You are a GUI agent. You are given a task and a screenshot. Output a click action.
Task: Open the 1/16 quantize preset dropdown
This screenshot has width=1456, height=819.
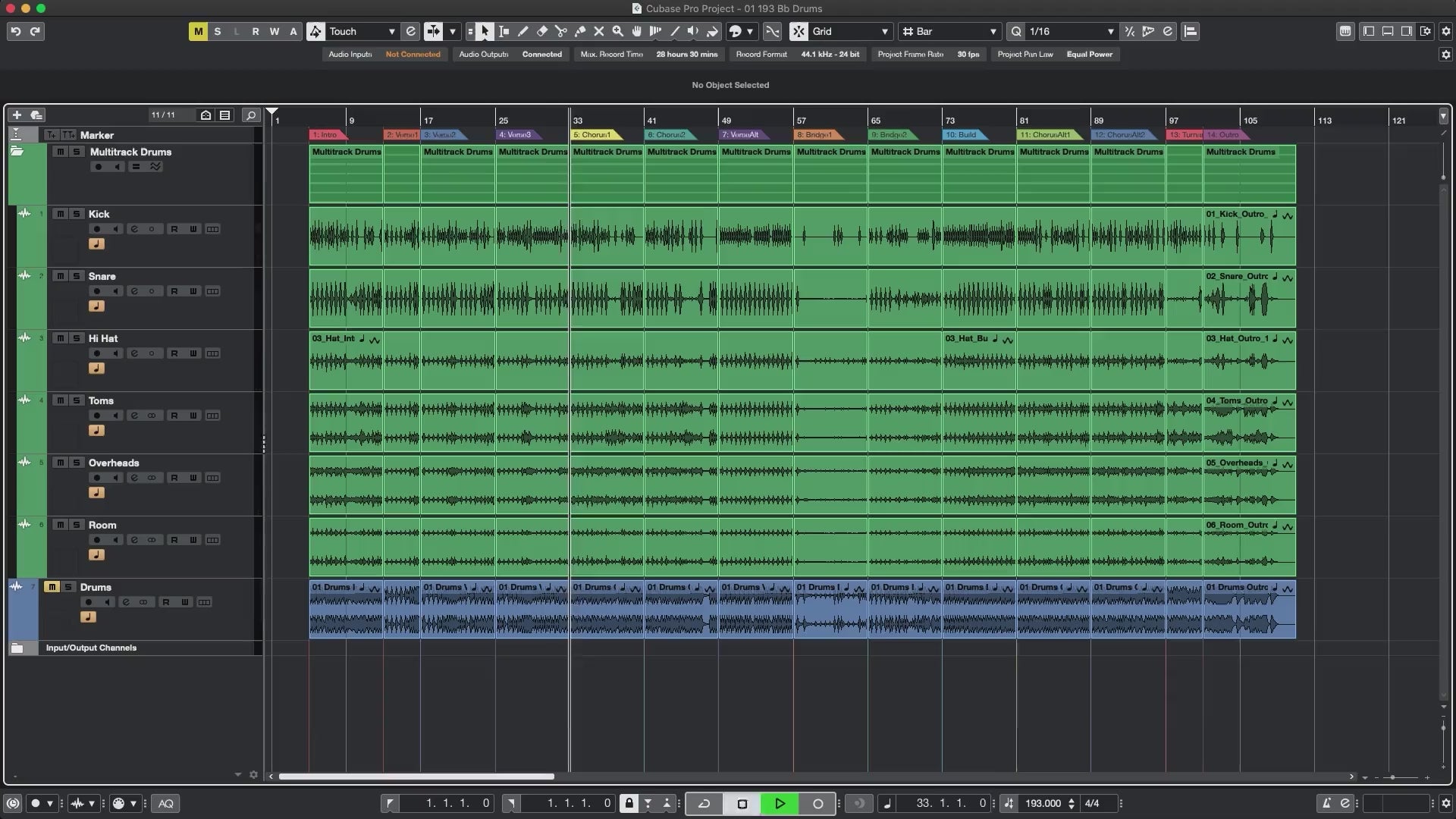tap(1071, 31)
